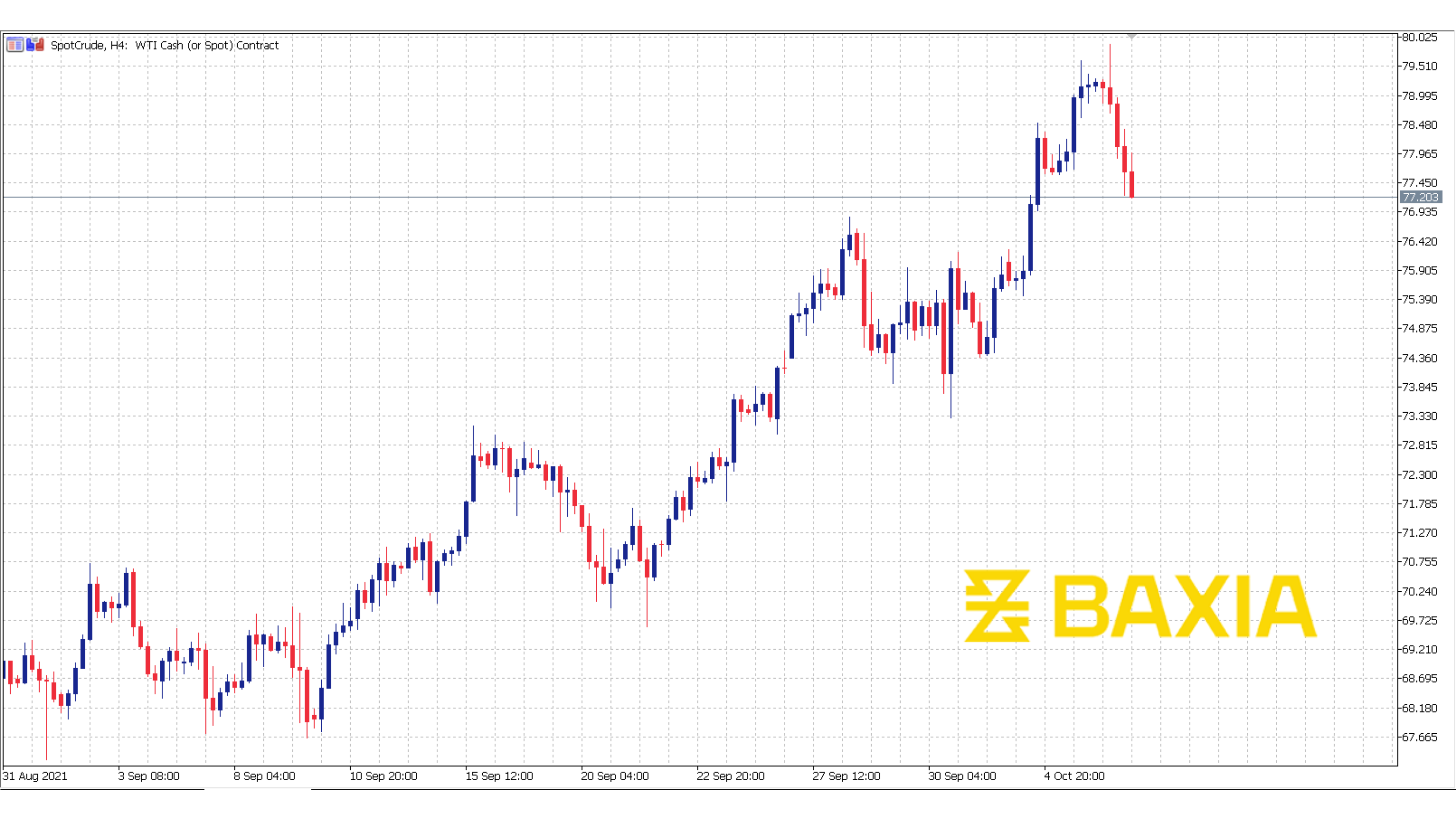Click the 76.935 price scale label
The width and height of the screenshot is (1456, 820).
click(1419, 212)
